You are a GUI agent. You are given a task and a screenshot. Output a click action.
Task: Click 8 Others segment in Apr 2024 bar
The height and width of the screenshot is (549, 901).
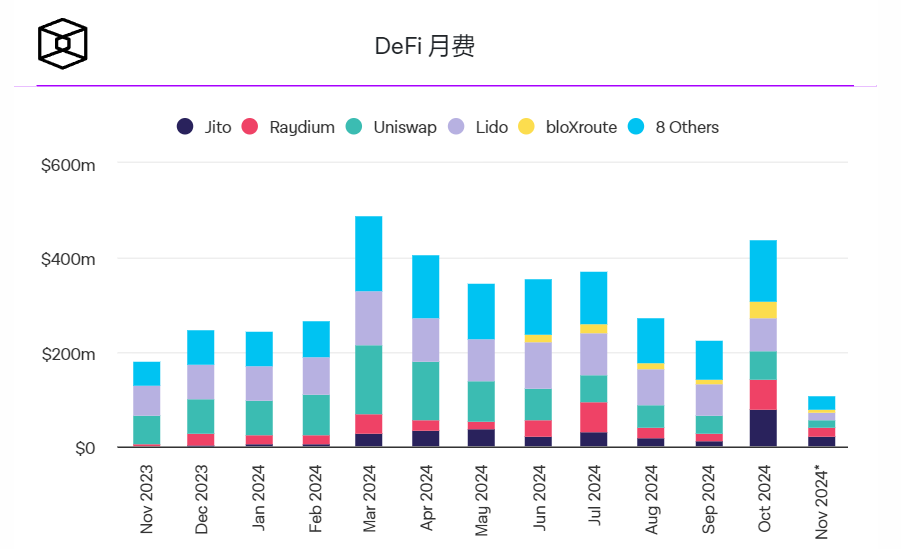(426, 287)
